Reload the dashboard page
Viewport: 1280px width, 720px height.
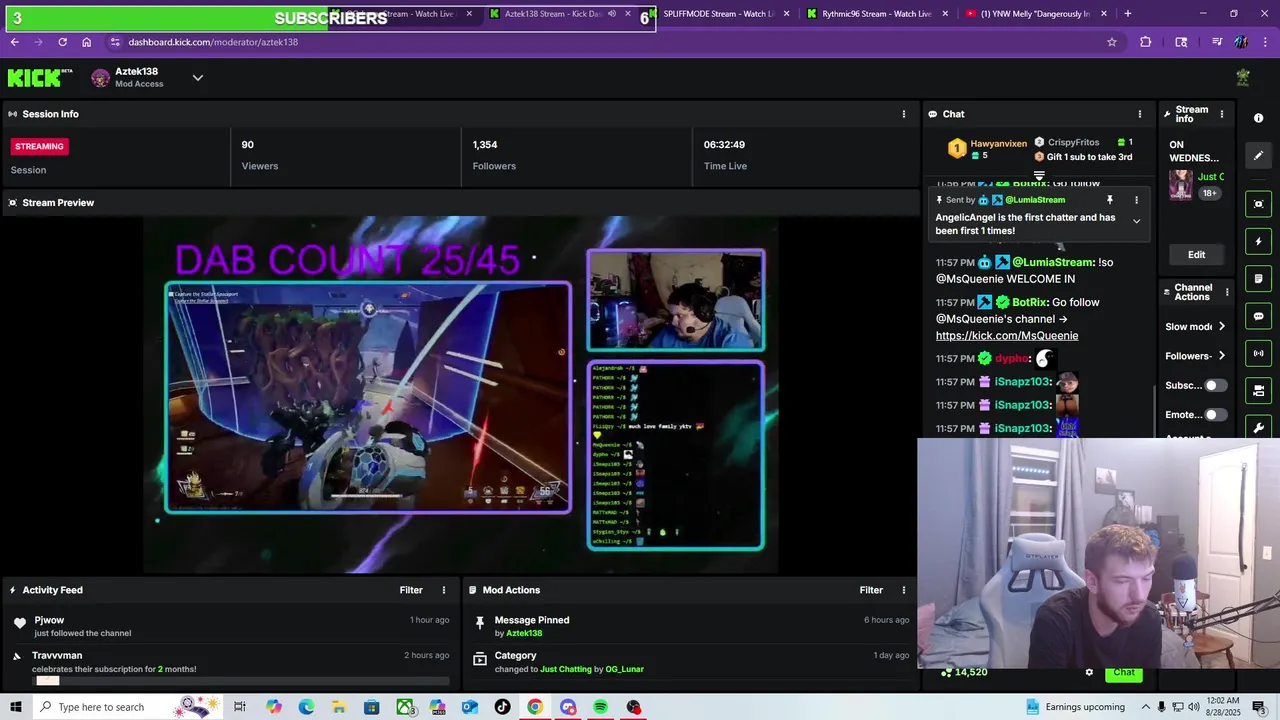point(62,42)
